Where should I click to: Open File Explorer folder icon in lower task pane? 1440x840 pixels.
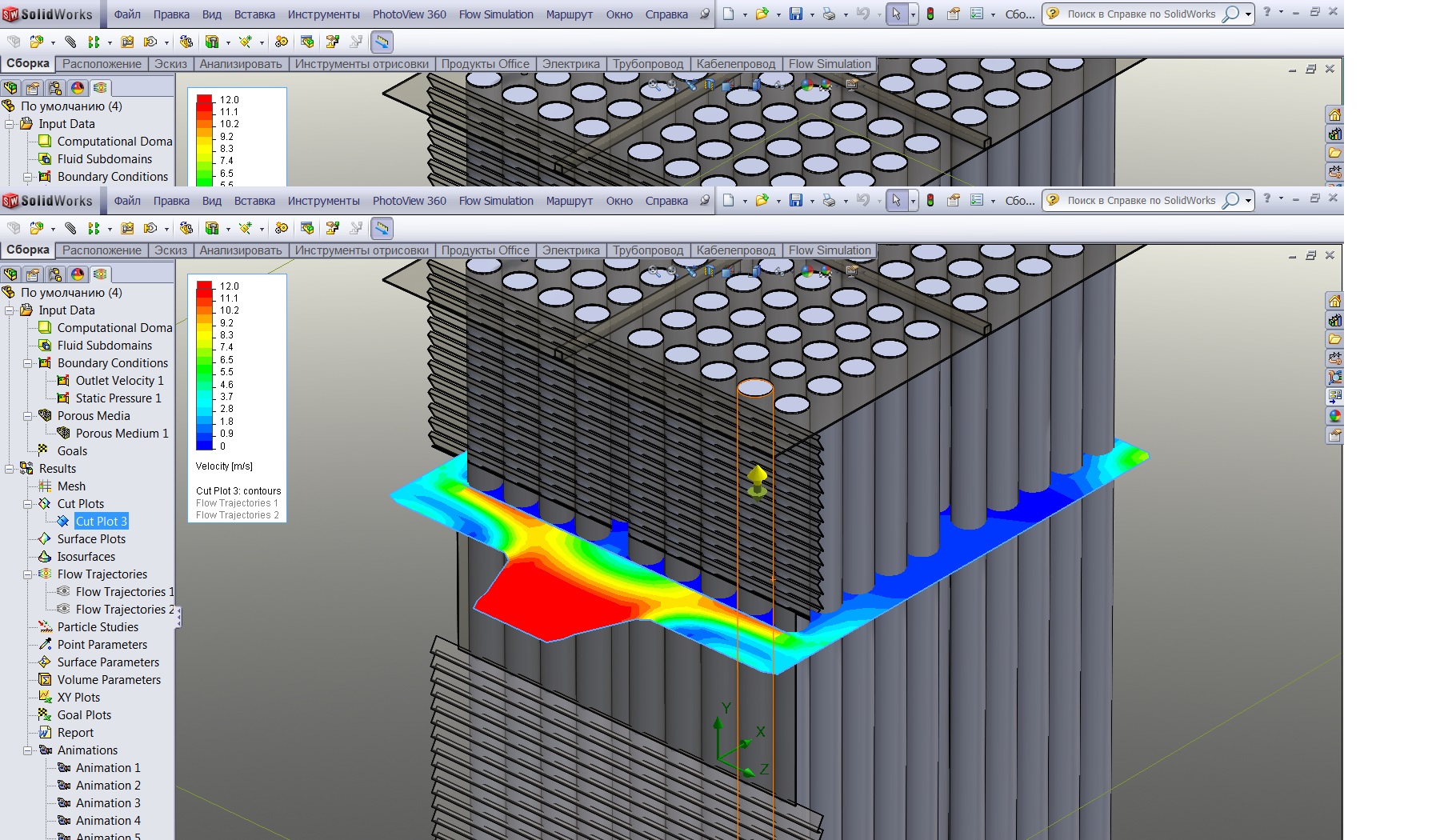tap(1334, 340)
